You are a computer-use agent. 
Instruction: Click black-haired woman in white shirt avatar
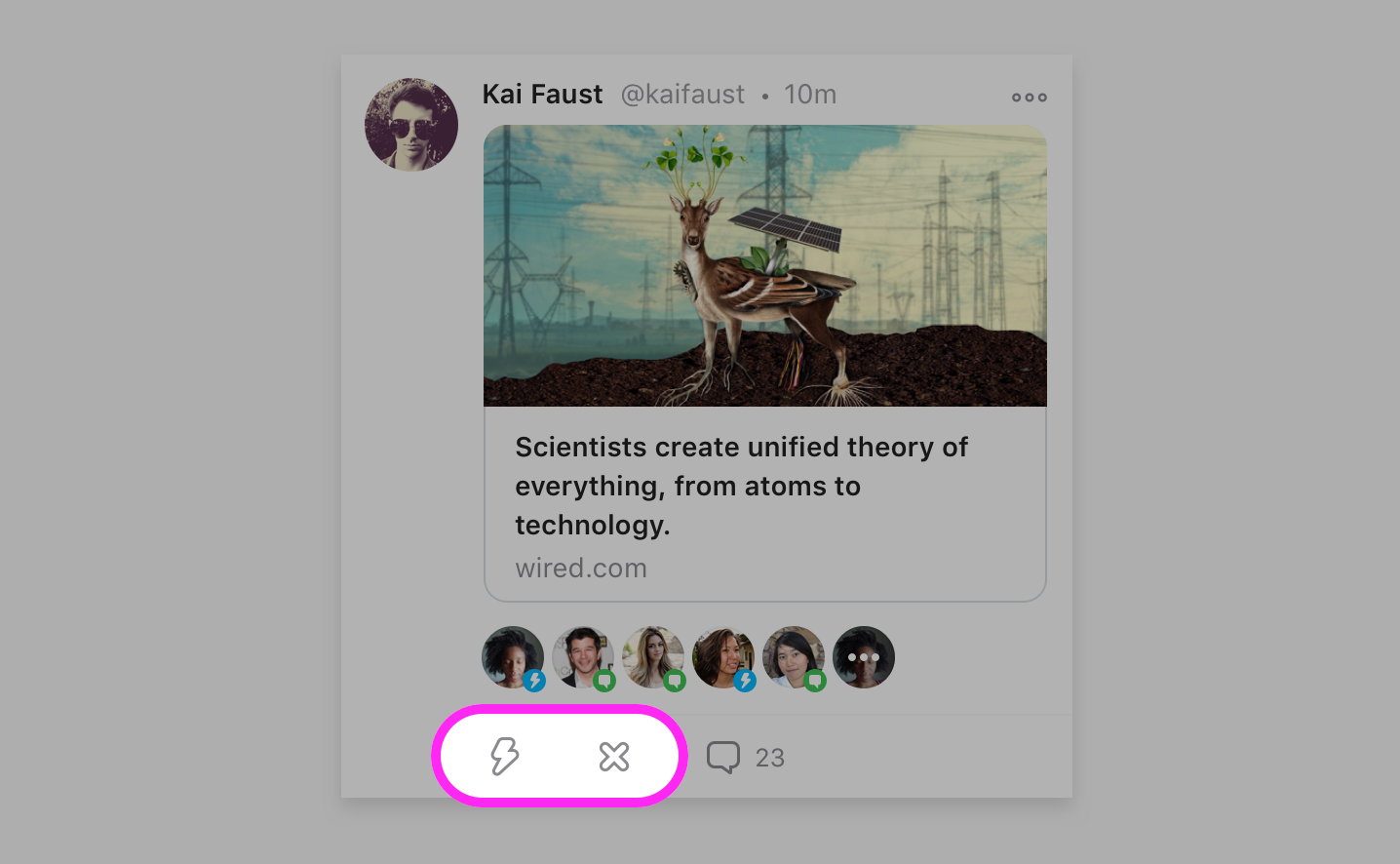792,653
